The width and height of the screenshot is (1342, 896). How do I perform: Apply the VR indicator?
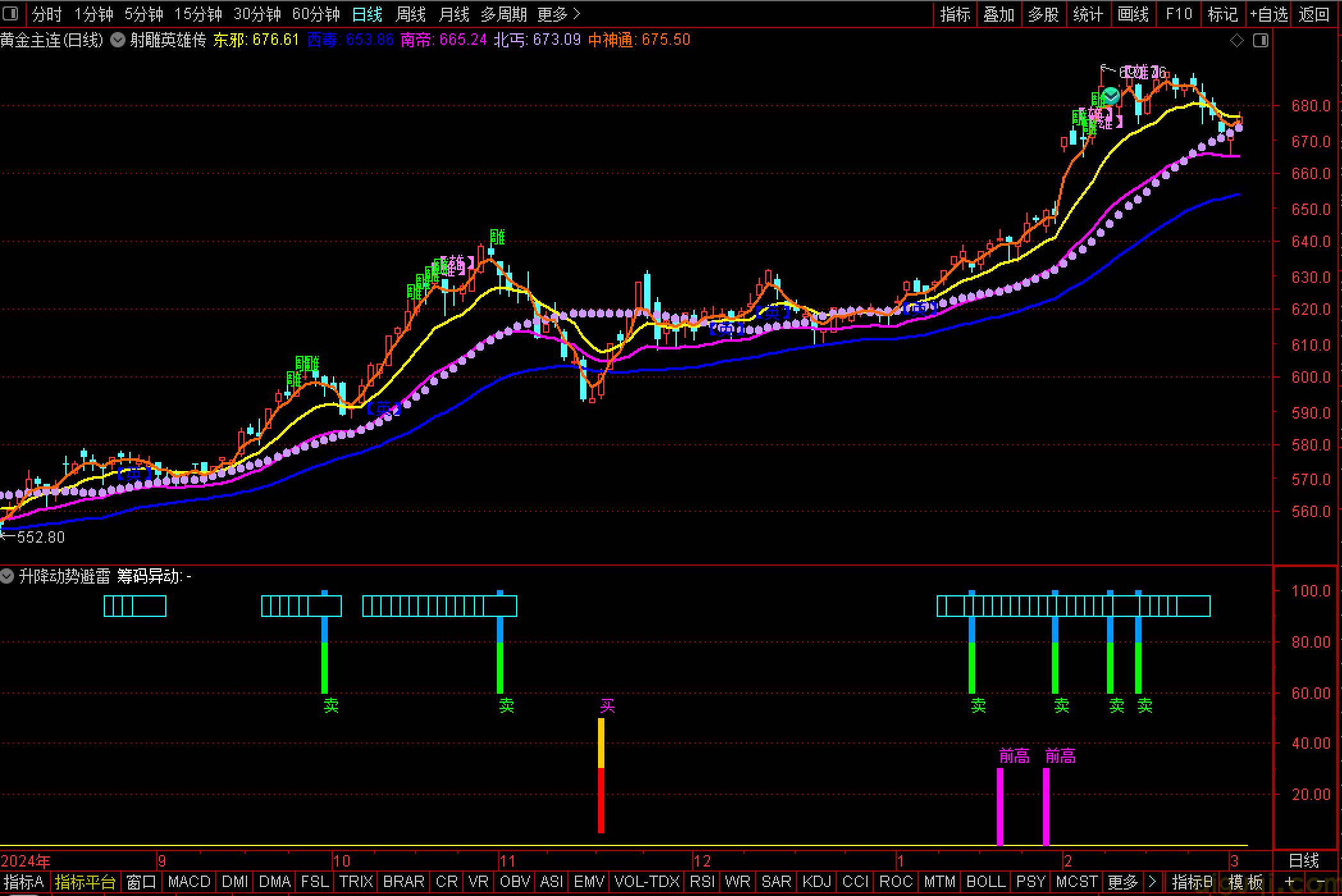point(478,882)
